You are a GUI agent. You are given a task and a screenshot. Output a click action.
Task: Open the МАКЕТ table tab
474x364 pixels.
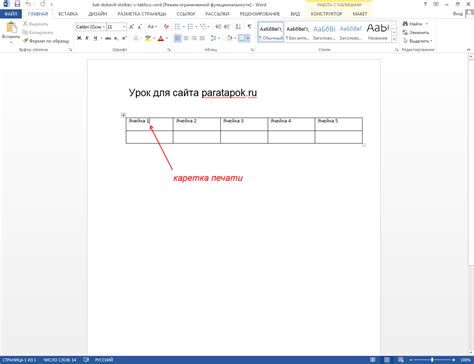tap(360, 14)
